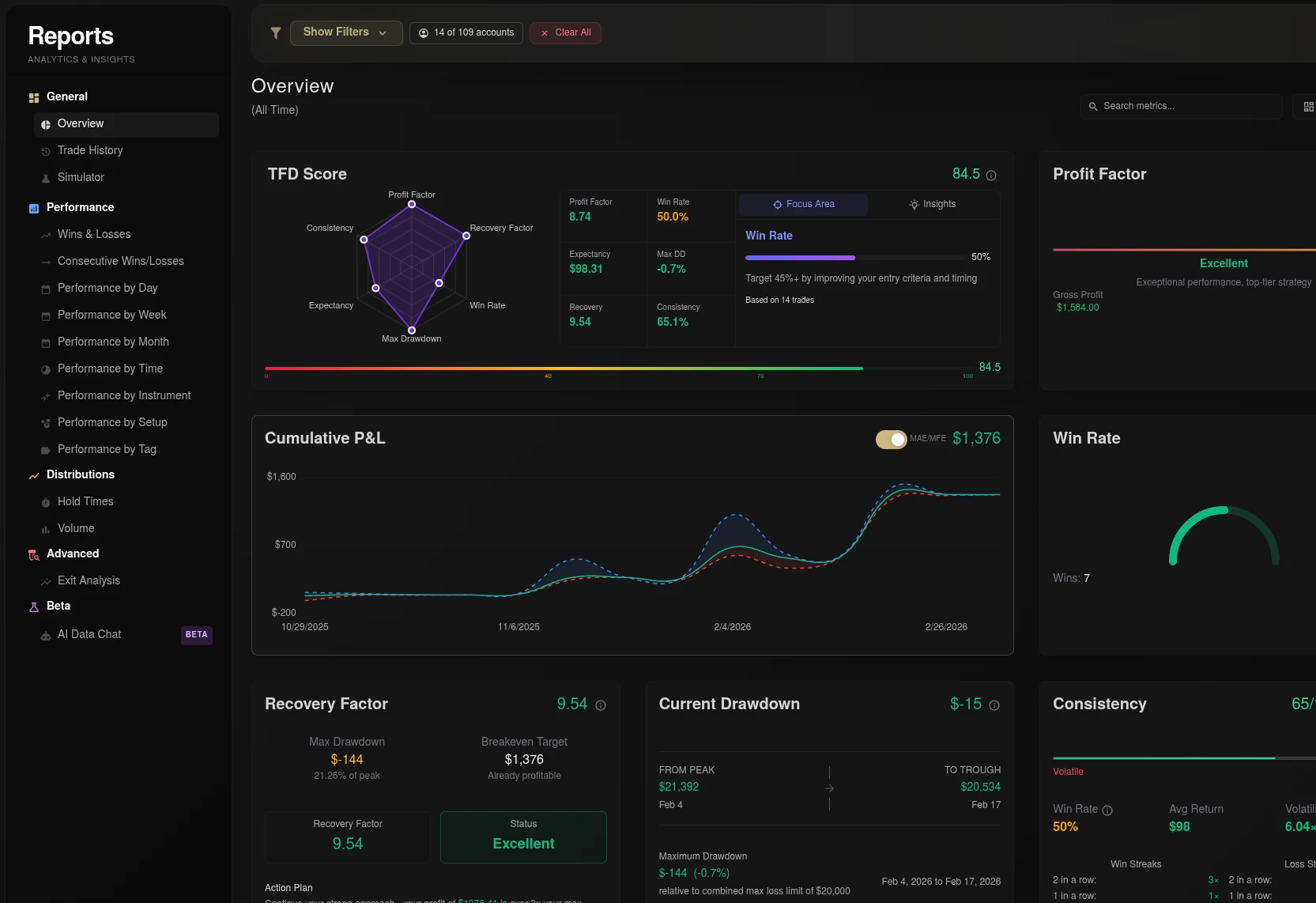Click the Search metrics field

[1181, 106]
